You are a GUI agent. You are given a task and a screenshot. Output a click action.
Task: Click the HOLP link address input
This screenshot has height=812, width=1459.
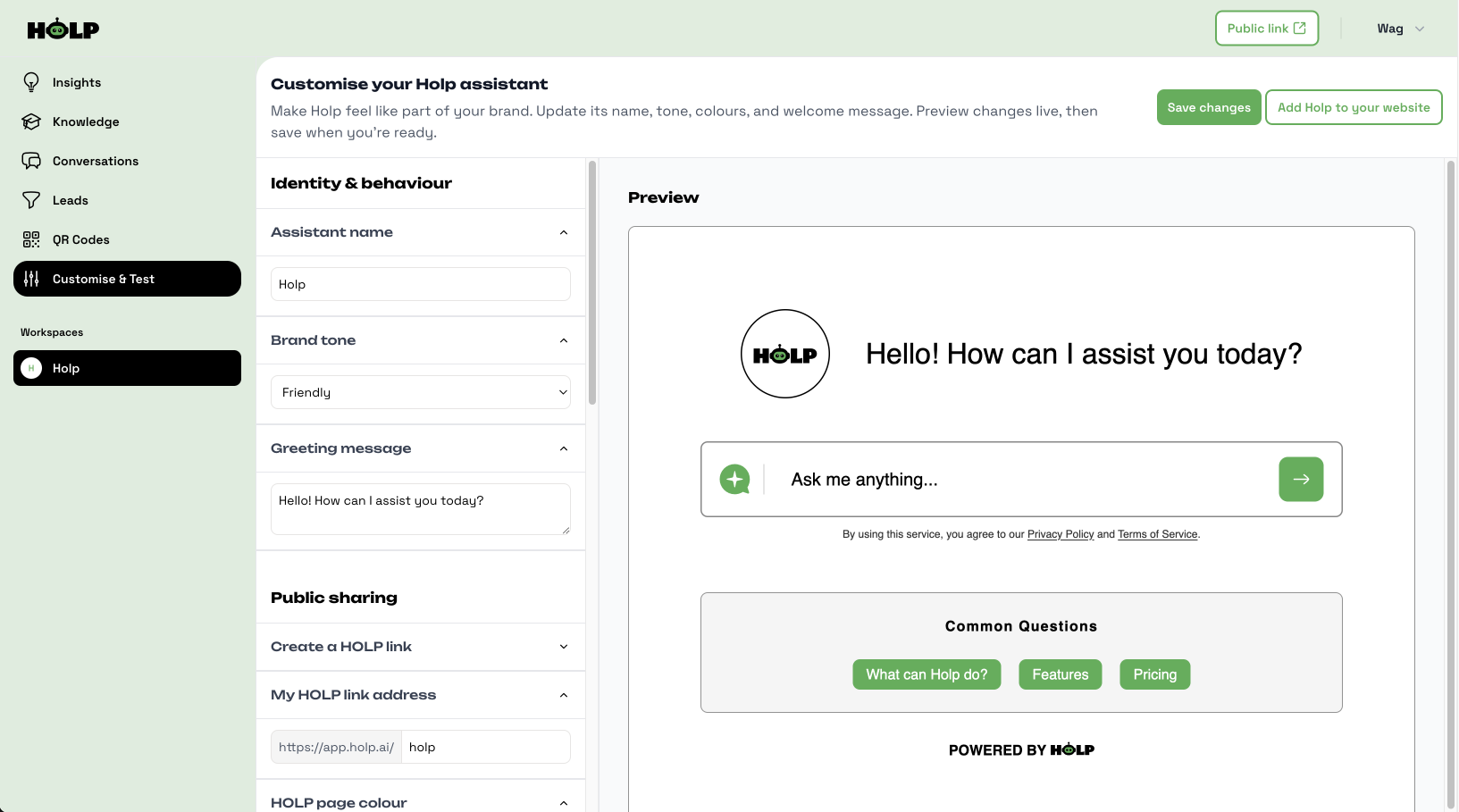[486, 747]
